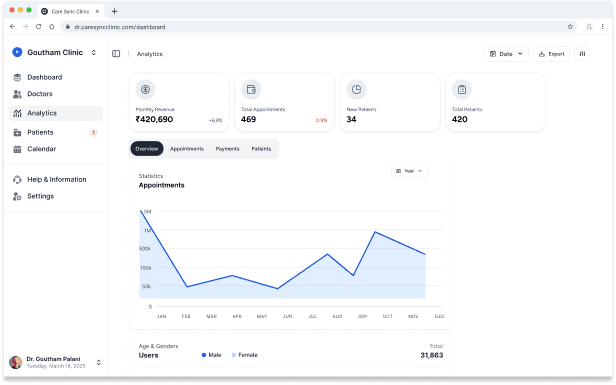
Task: Expand Dr. Goutham Palani profile menu
Action: click(x=99, y=363)
